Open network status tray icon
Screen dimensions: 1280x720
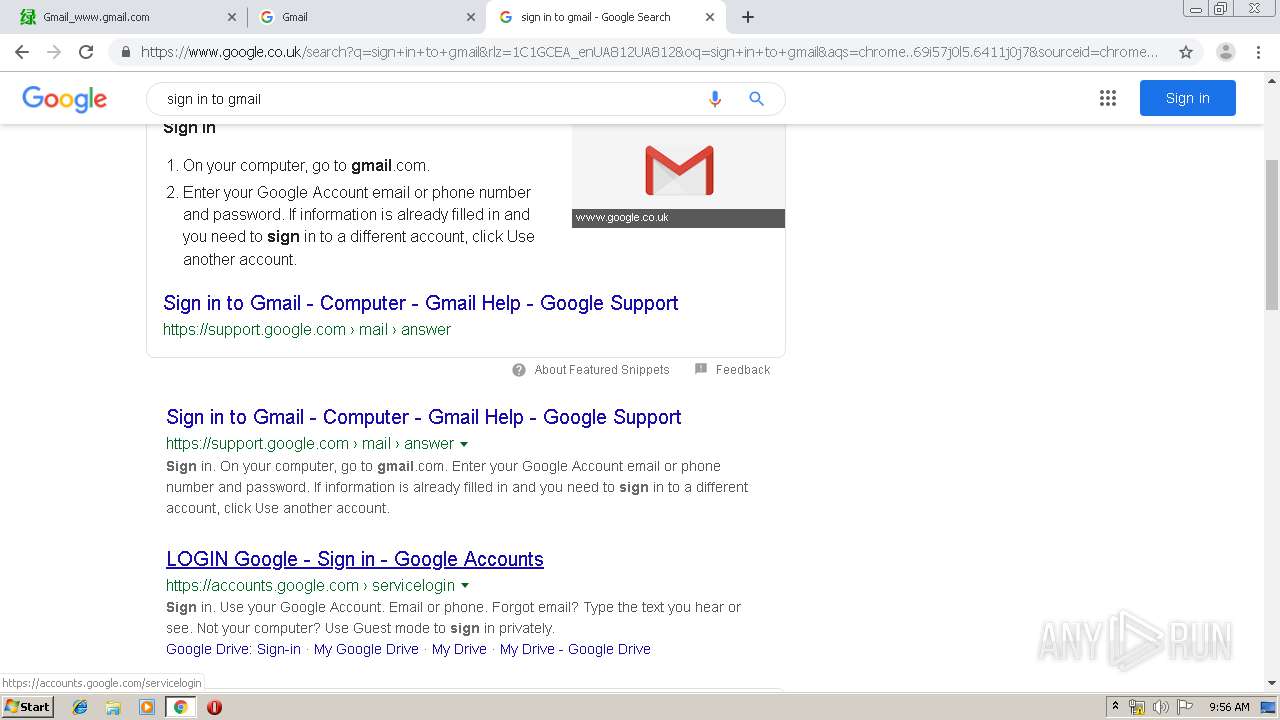pos(1137,707)
